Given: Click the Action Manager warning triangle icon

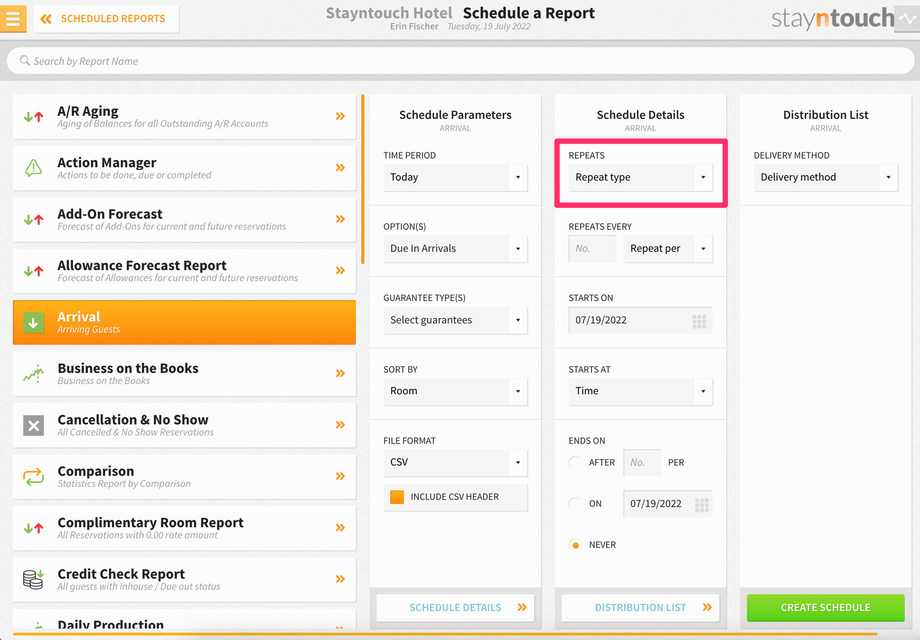Looking at the screenshot, I should (33, 168).
